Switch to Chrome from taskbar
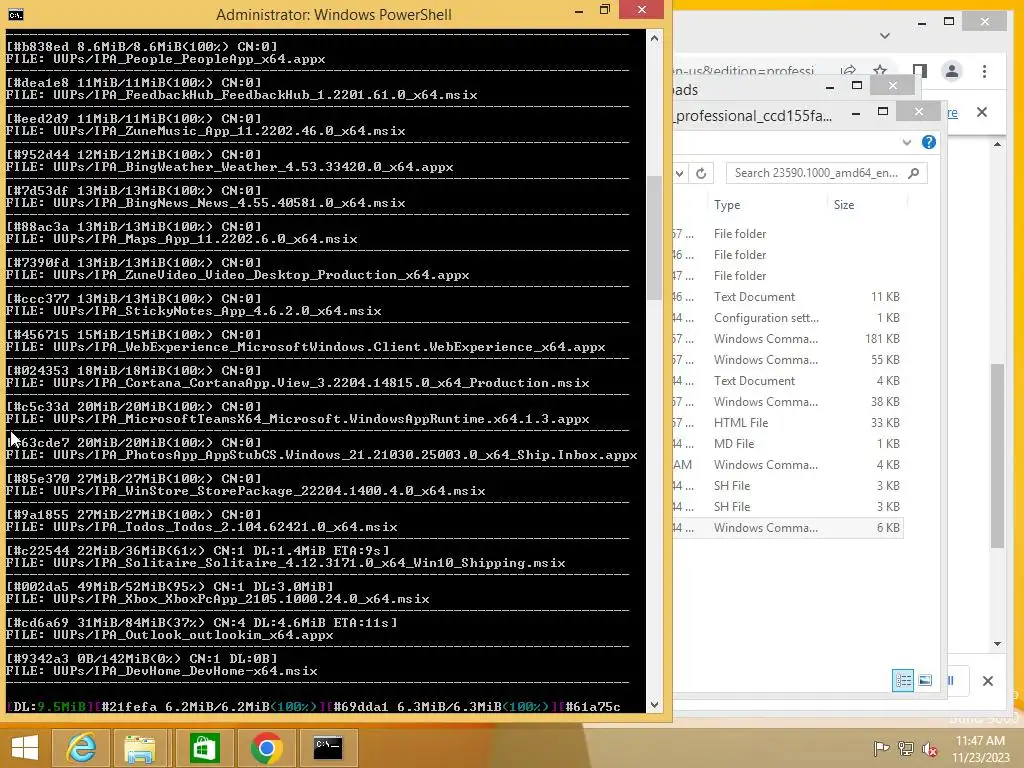1024x768 pixels. click(x=266, y=747)
